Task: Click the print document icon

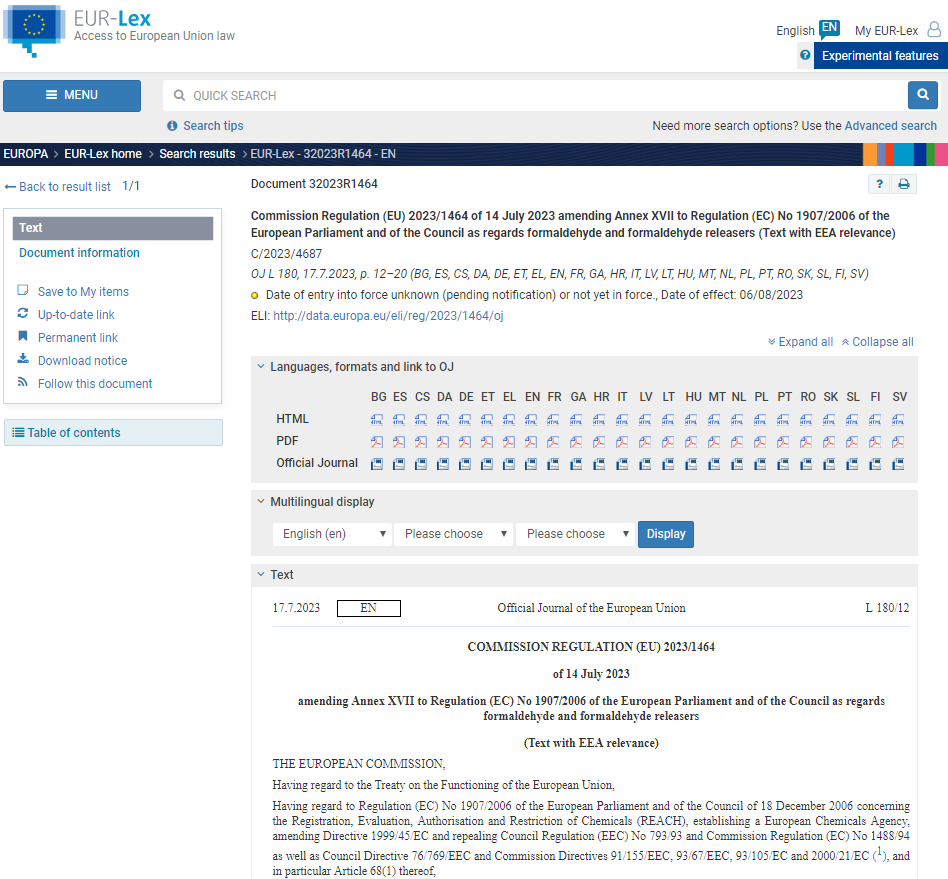Action: click(904, 184)
